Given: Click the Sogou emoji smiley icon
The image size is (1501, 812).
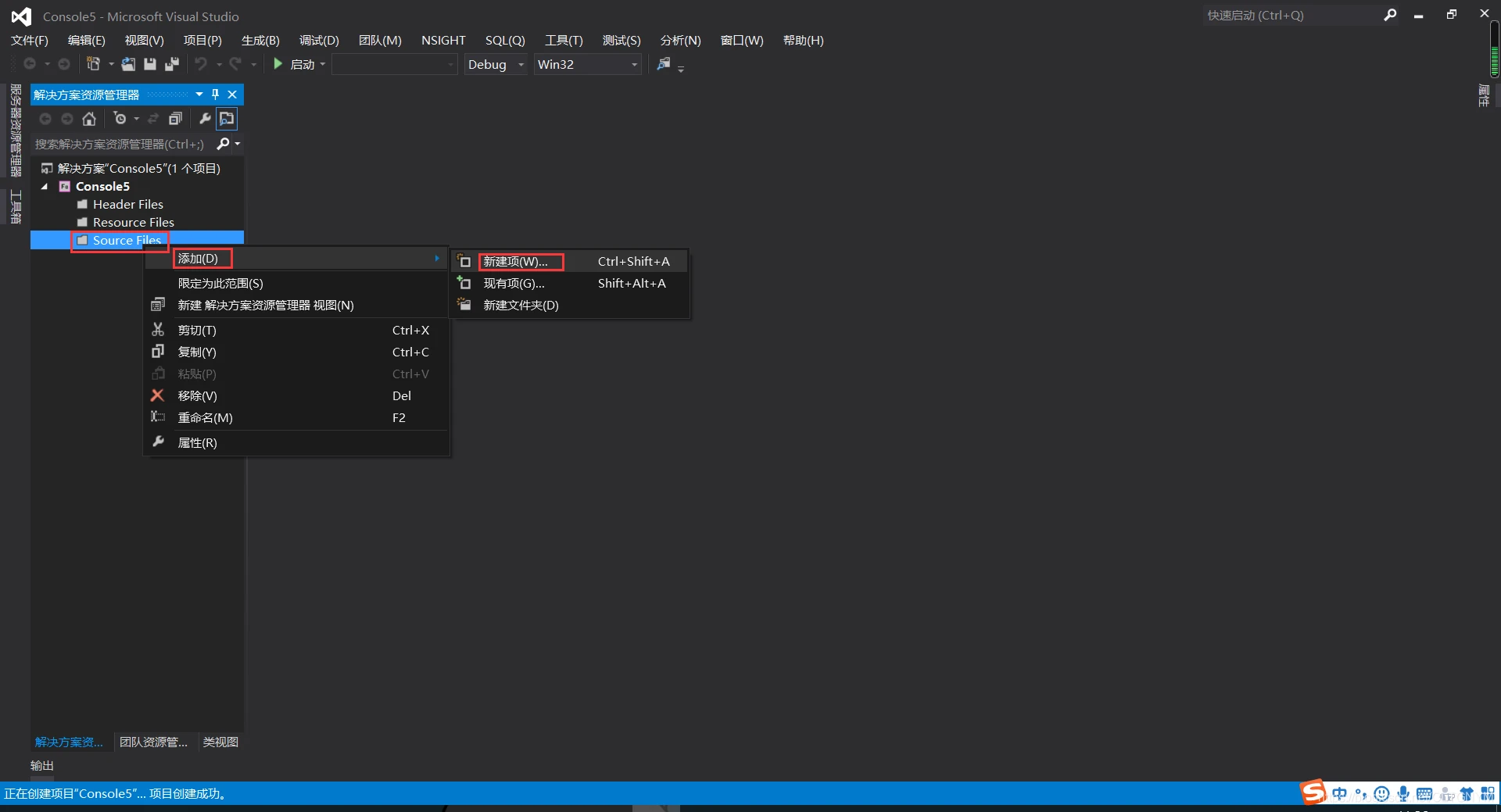Looking at the screenshot, I should tap(1382, 794).
